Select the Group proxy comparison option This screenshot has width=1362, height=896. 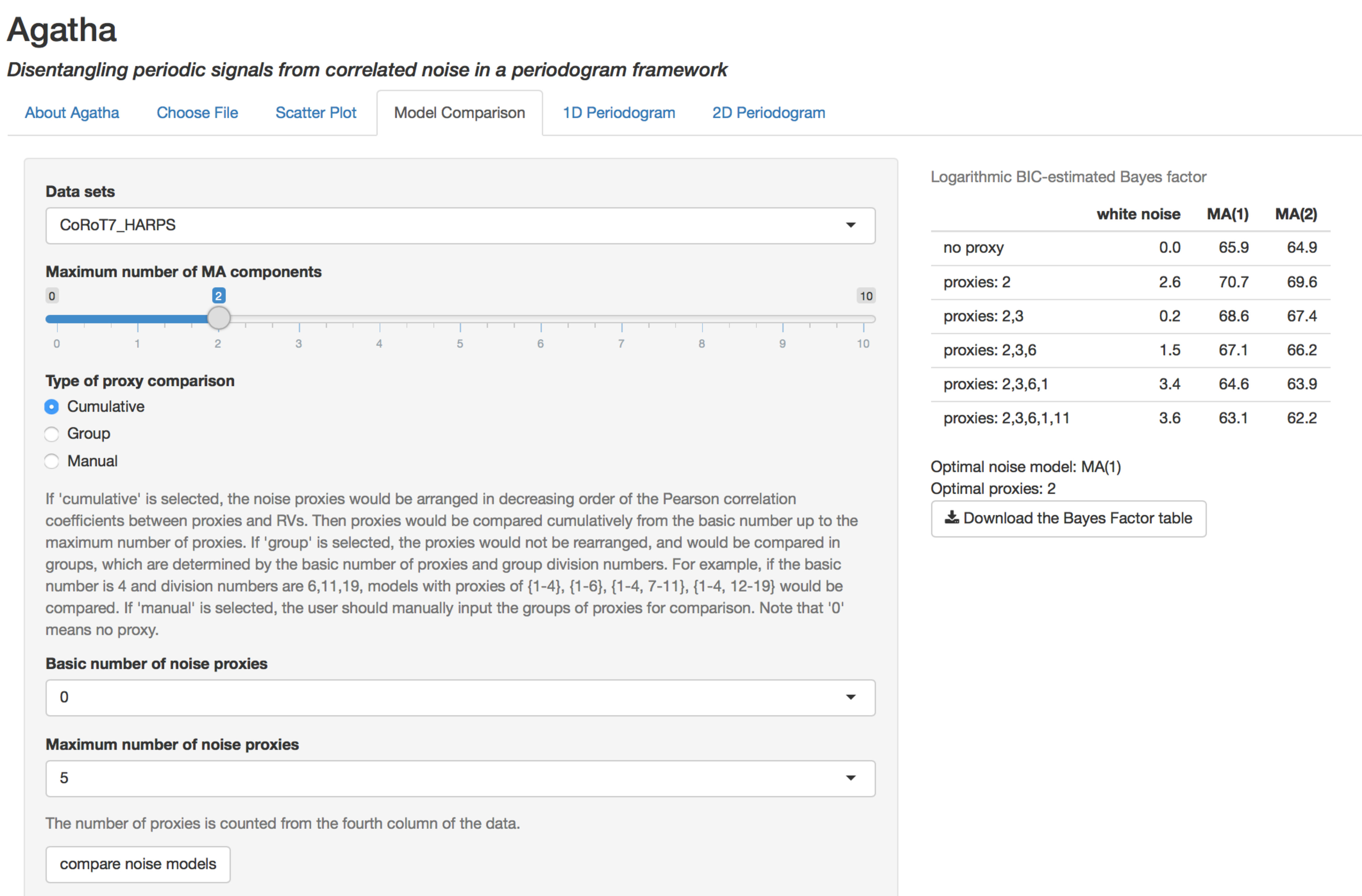pyautogui.click(x=51, y=434)
